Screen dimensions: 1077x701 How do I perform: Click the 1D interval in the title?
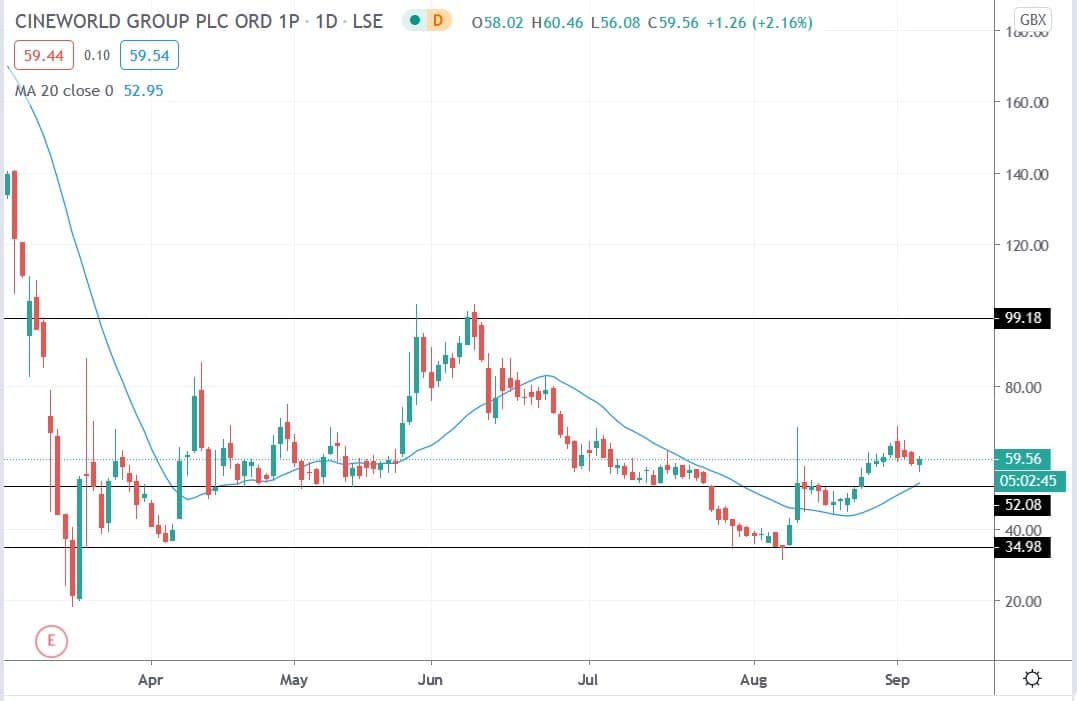326,21
